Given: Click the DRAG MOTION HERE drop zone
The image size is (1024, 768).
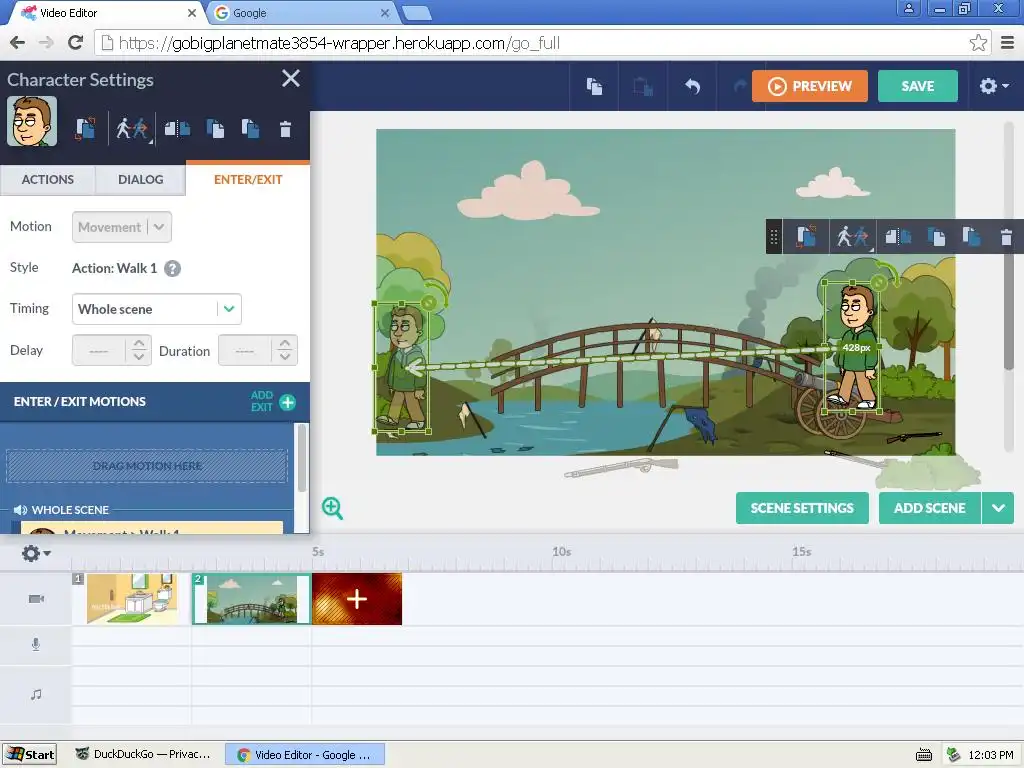Looking at the screenshot, I should 147,466.
